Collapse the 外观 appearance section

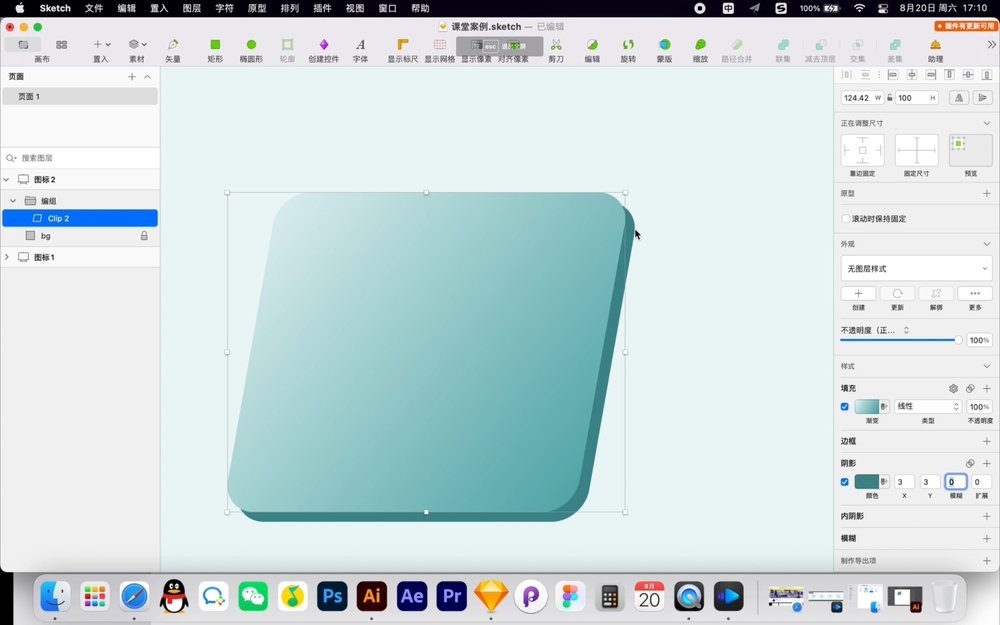(987, 244)
